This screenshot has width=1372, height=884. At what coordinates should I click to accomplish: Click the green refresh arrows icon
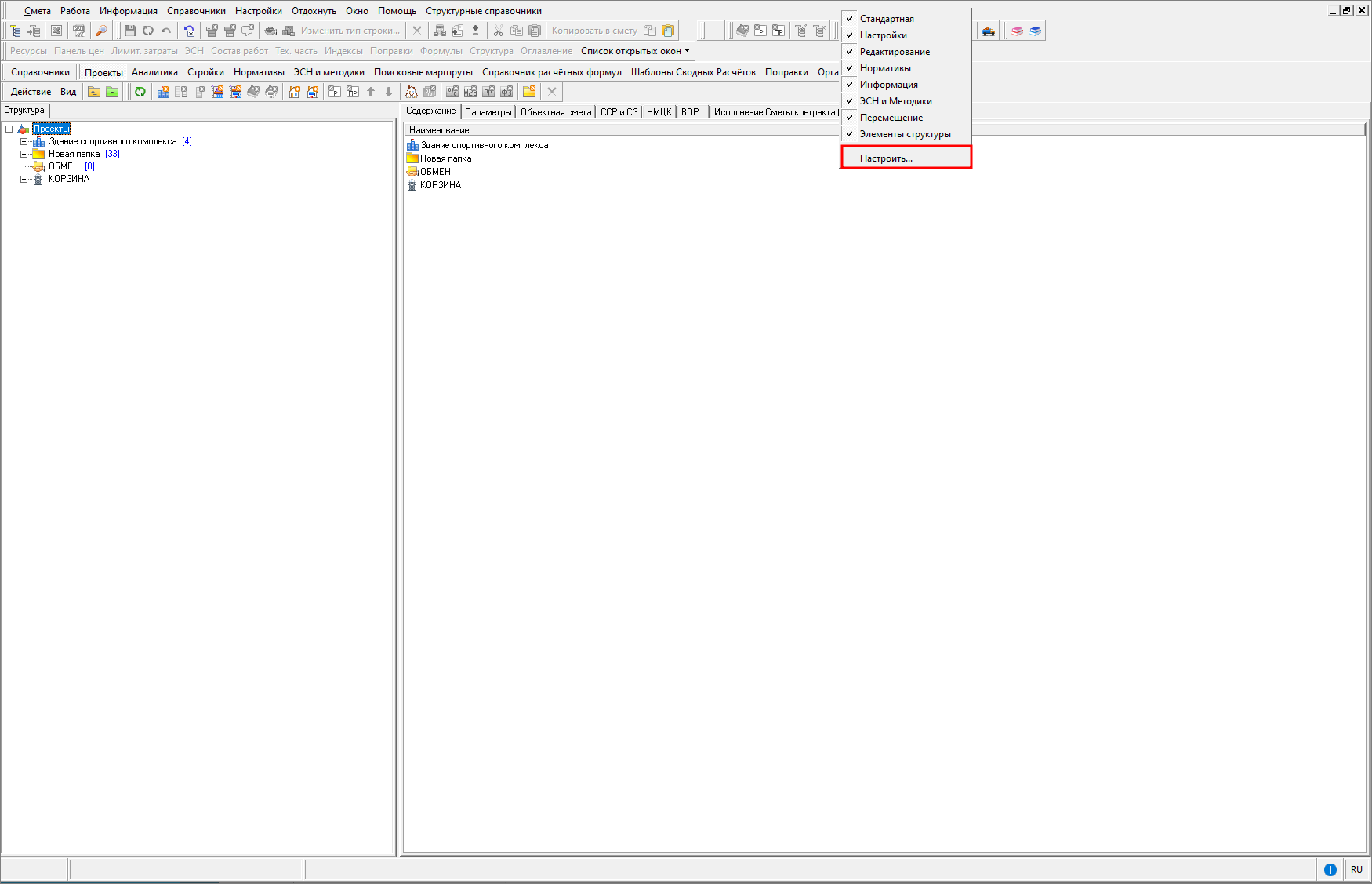(140, 92)
